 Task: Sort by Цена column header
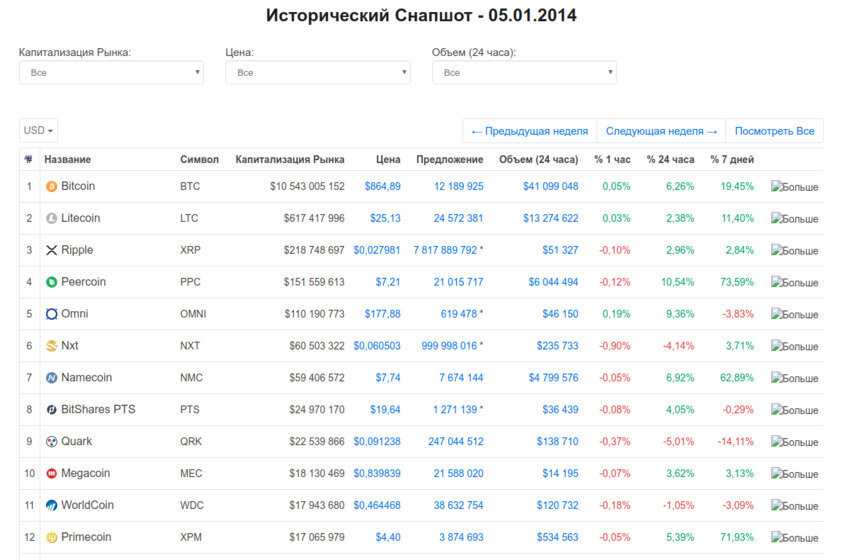point(388,160)
